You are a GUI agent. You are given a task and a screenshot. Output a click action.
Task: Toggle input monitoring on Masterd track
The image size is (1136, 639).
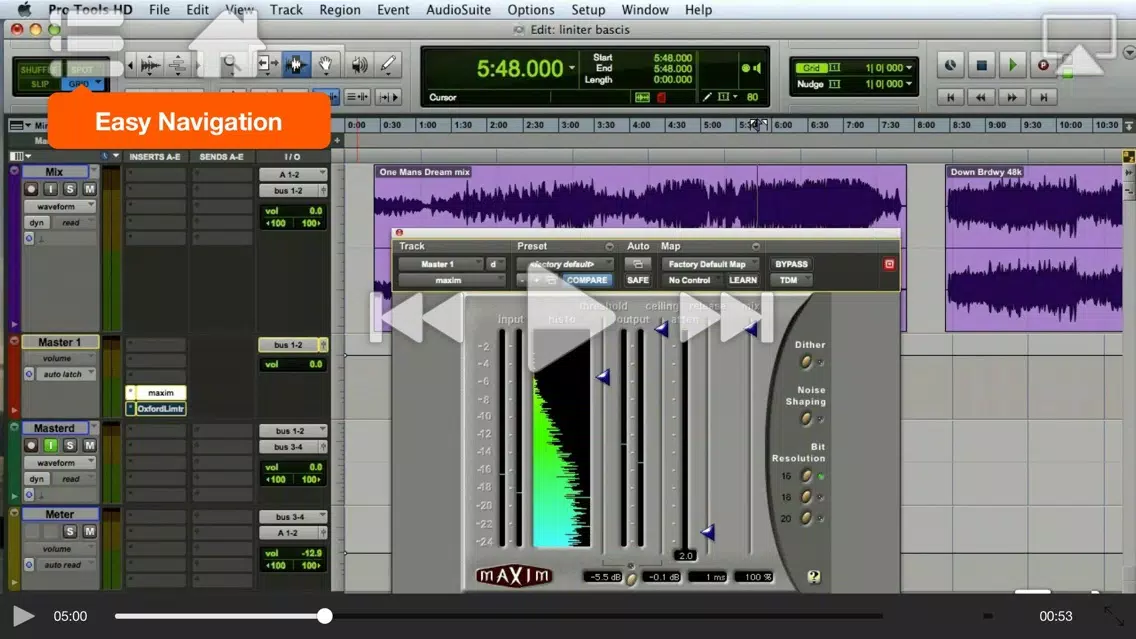click(x=50, y=446)
